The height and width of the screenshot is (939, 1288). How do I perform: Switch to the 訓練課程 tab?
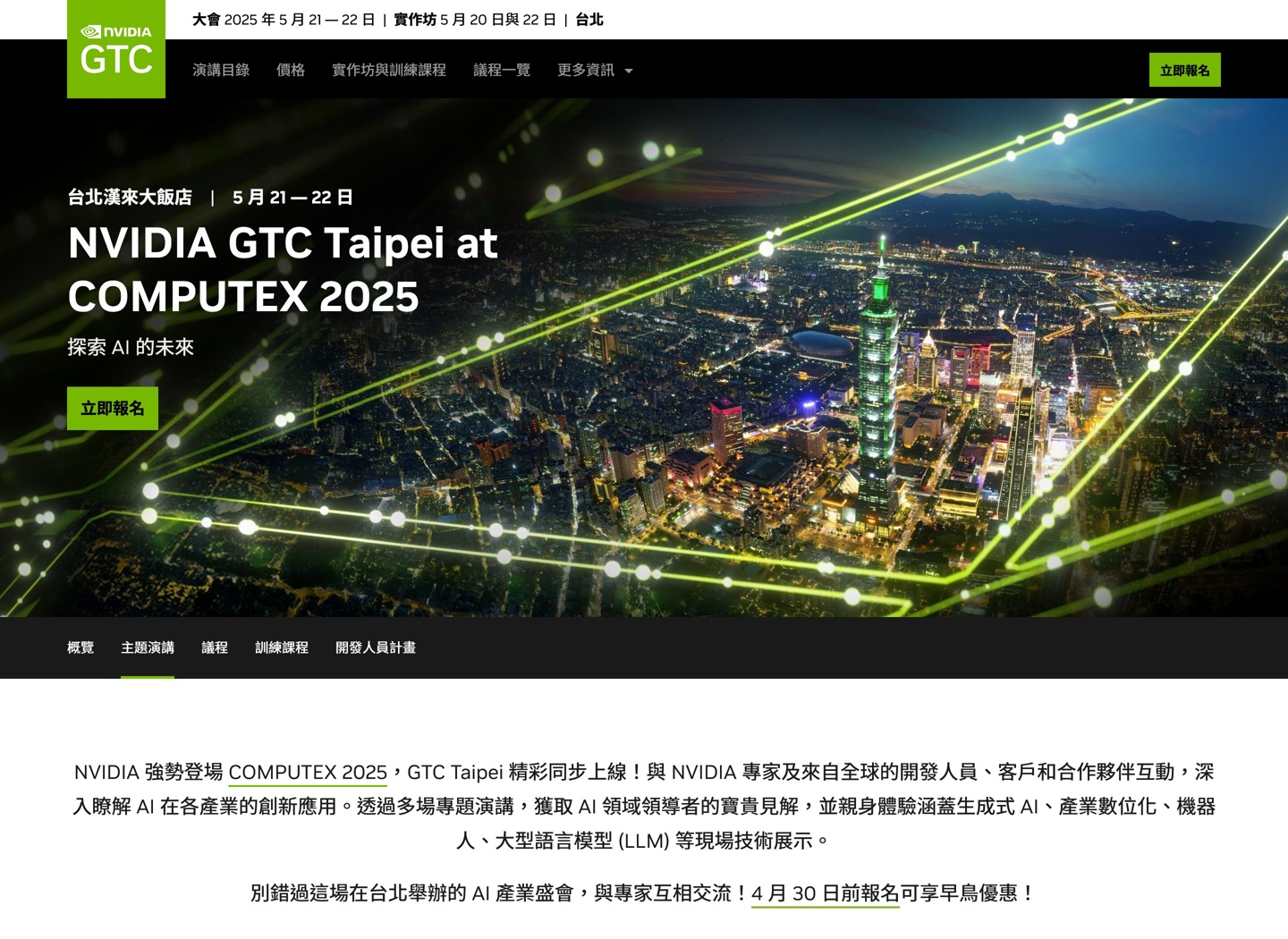coord(282,647)
